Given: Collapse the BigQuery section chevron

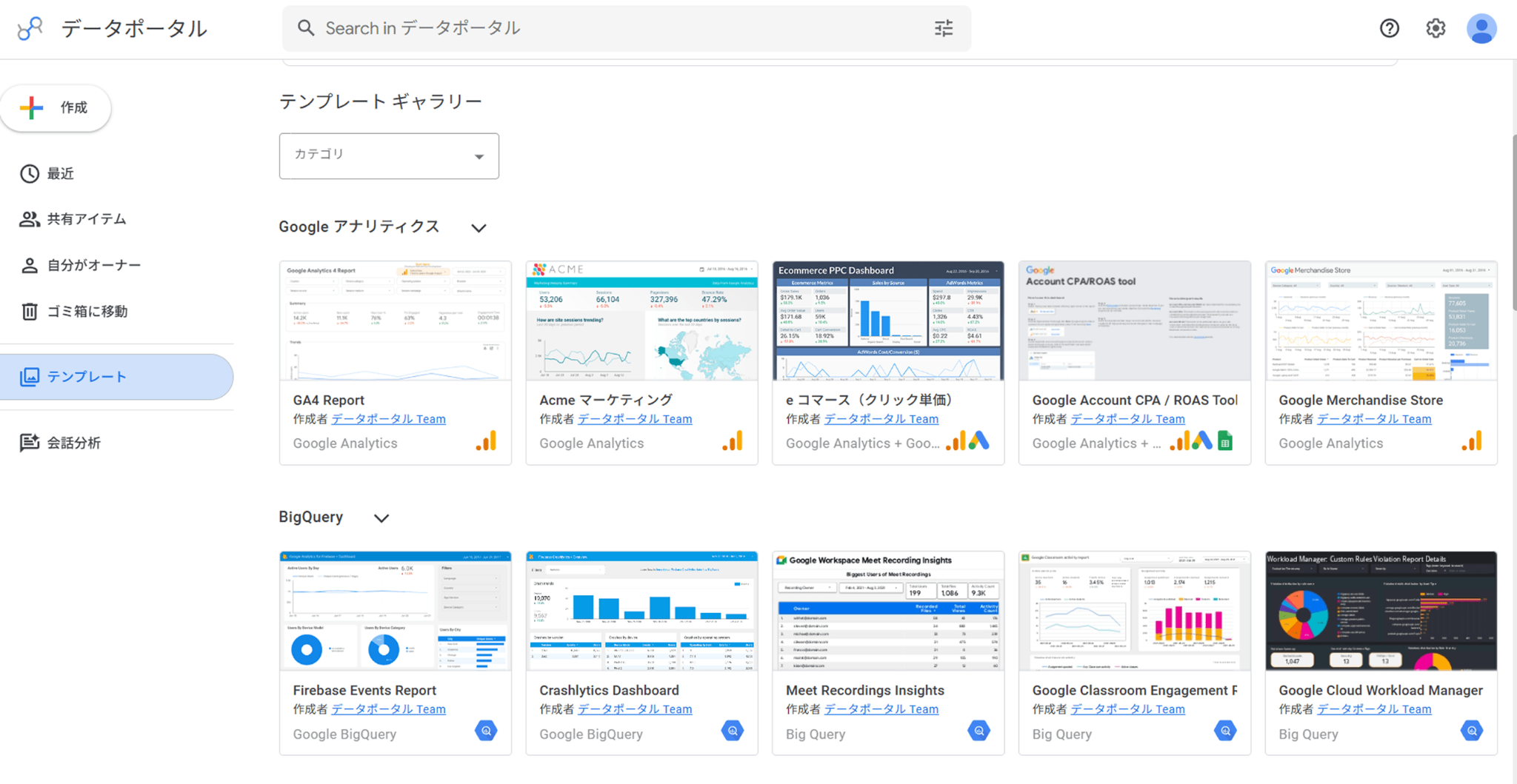Looking at the screenshot, I should click(381, 518).
